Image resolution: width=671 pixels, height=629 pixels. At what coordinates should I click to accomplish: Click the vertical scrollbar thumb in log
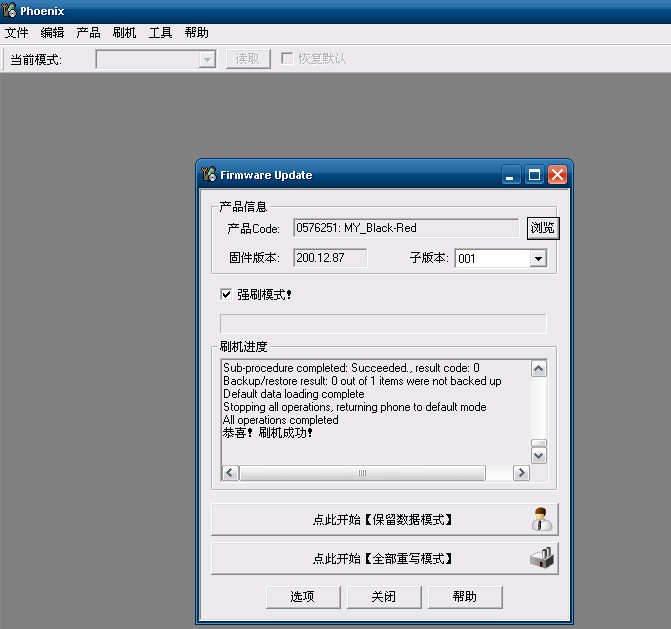[x=539, y=443]
